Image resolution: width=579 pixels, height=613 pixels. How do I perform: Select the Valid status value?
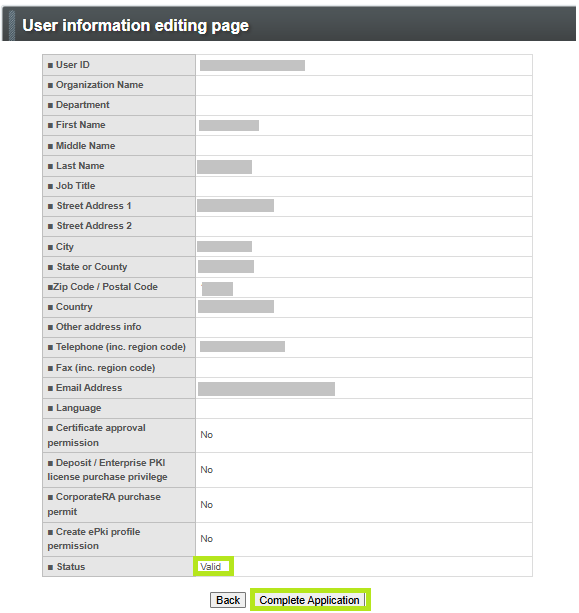[211, 566]
